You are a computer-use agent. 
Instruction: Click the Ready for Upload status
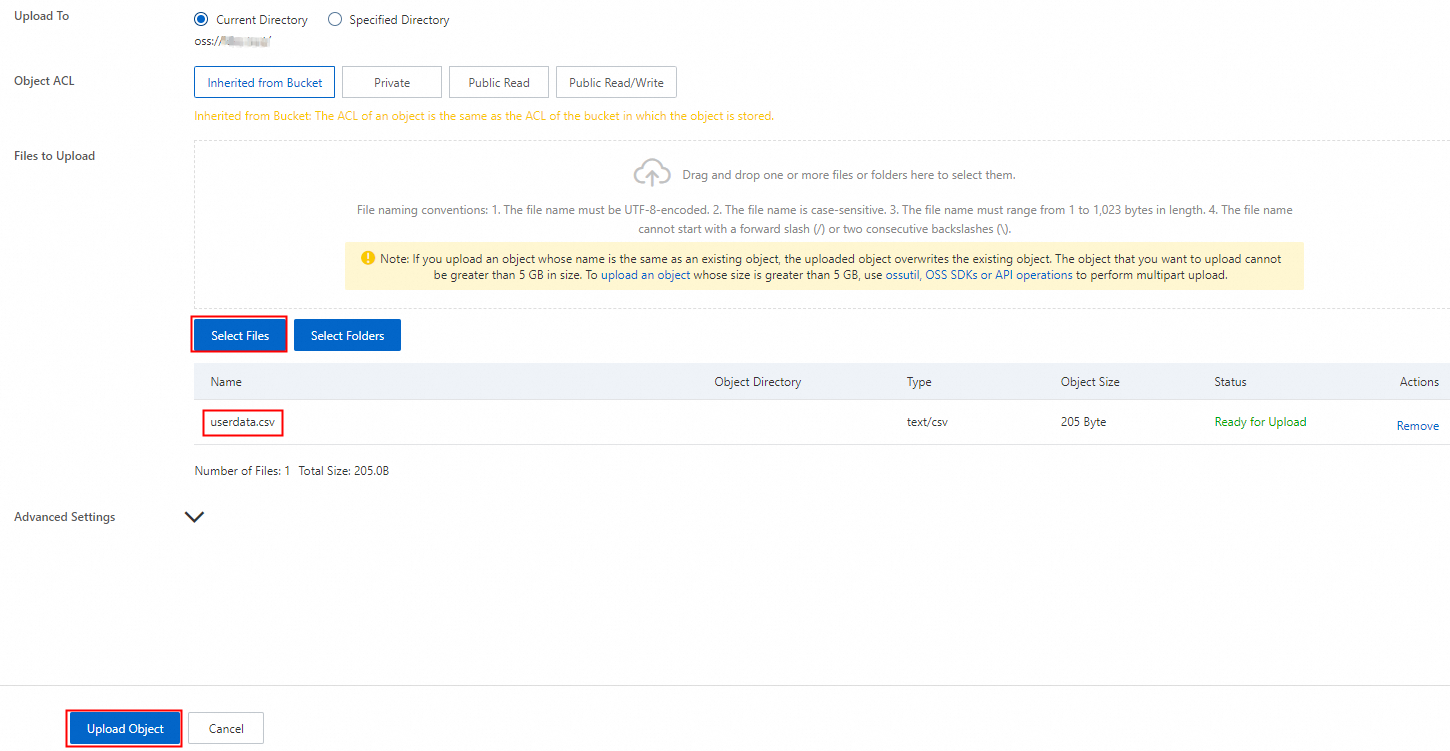pos(1260,422)
